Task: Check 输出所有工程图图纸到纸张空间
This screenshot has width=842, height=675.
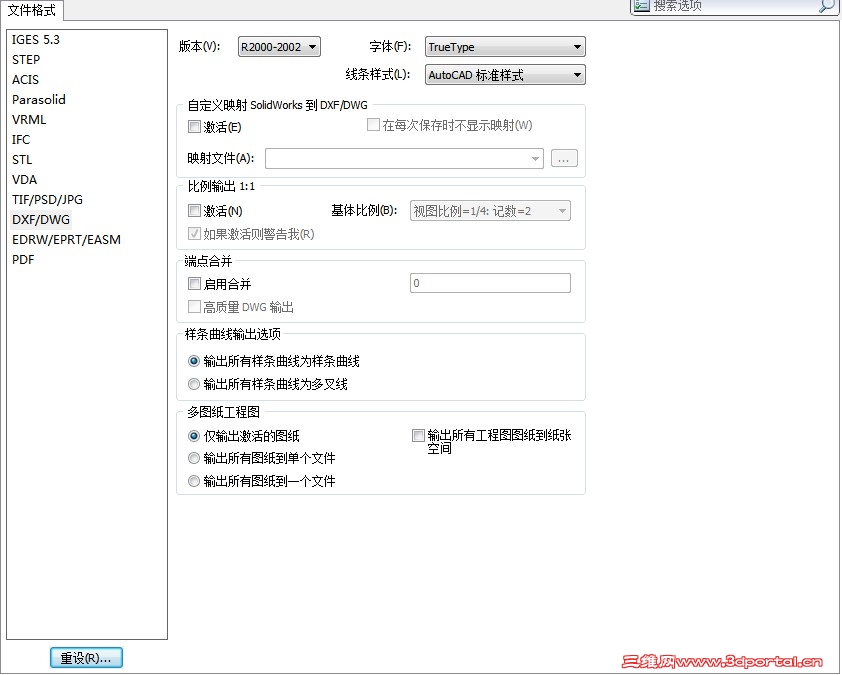Action: tap(418, 435)
